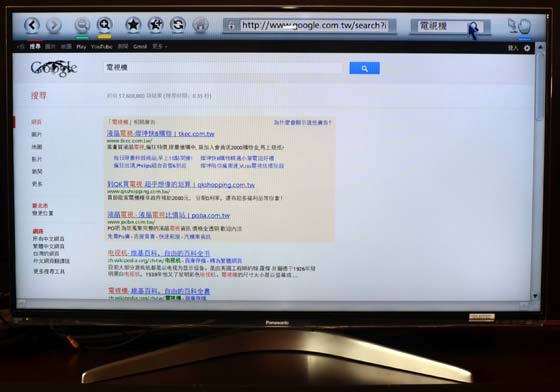The image size is (560, 392).
Task: Click the vertical scrollbar up arrow
Action: pyautogui.click(x=540, y=47)
